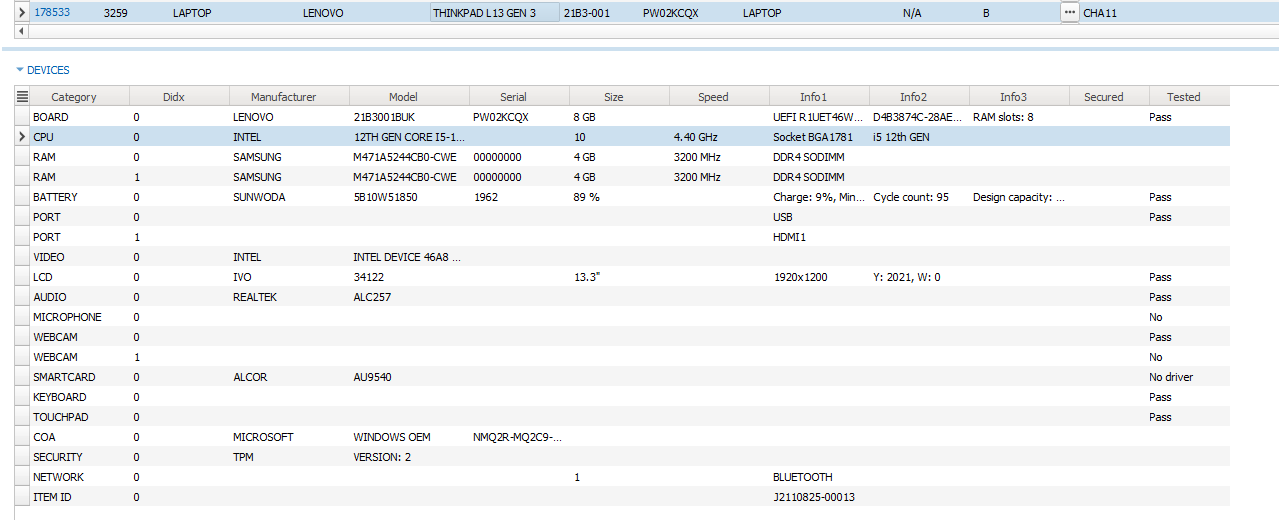The width and height of the screenshot is (1279, 520).
Task: Select the KEYBOARD row
Action: 623,397
